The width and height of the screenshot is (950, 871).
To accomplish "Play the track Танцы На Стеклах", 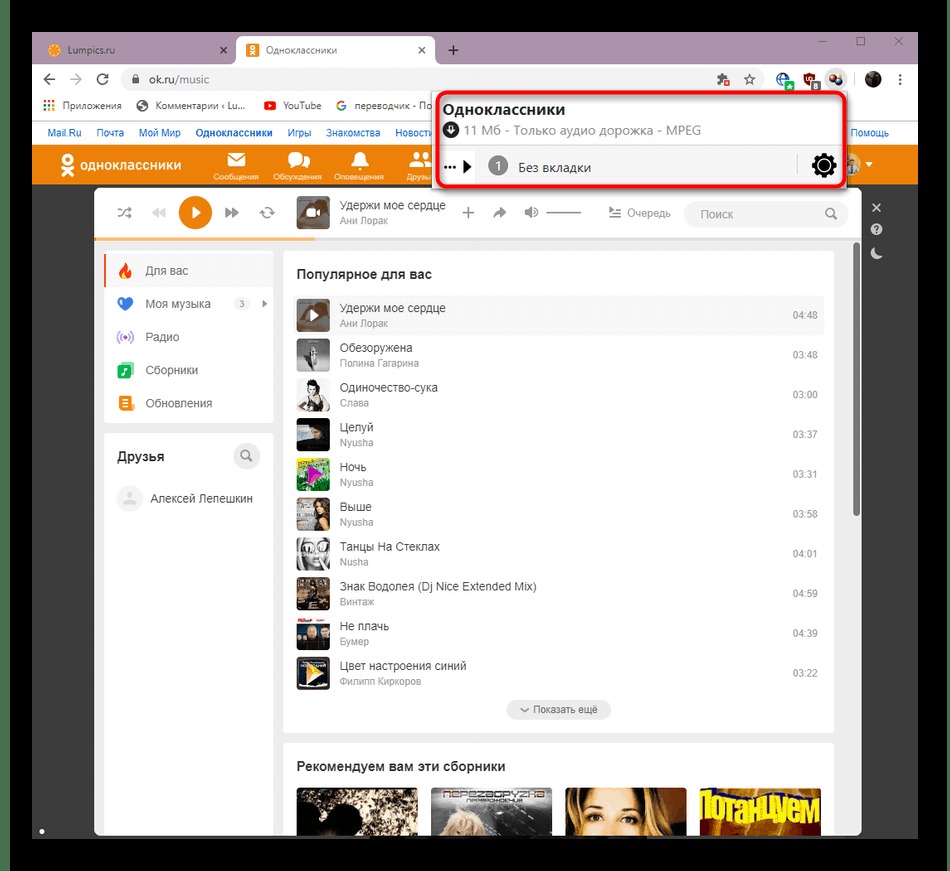I will coord(559,554).
